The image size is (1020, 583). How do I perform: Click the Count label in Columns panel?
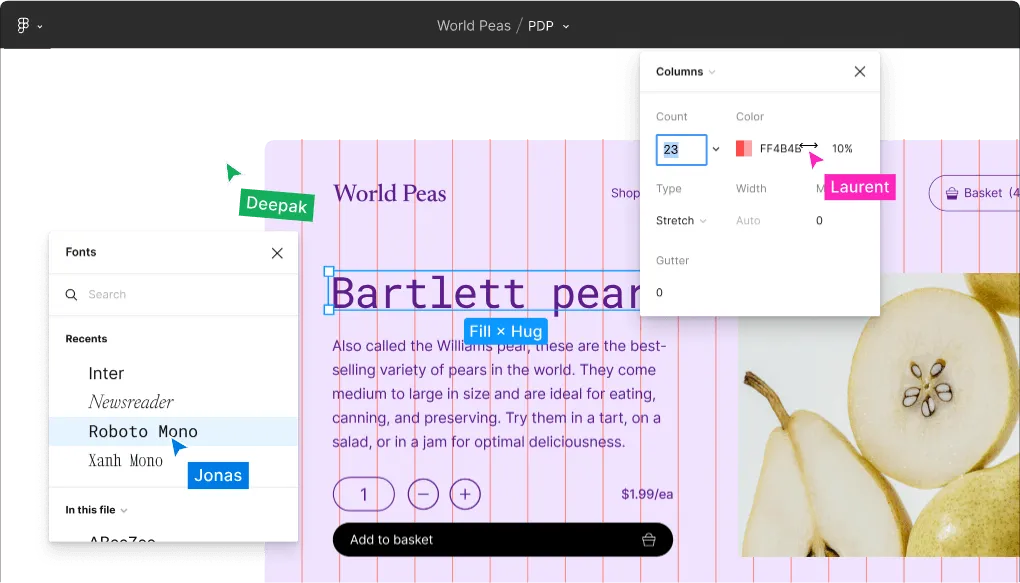point(671,116)
